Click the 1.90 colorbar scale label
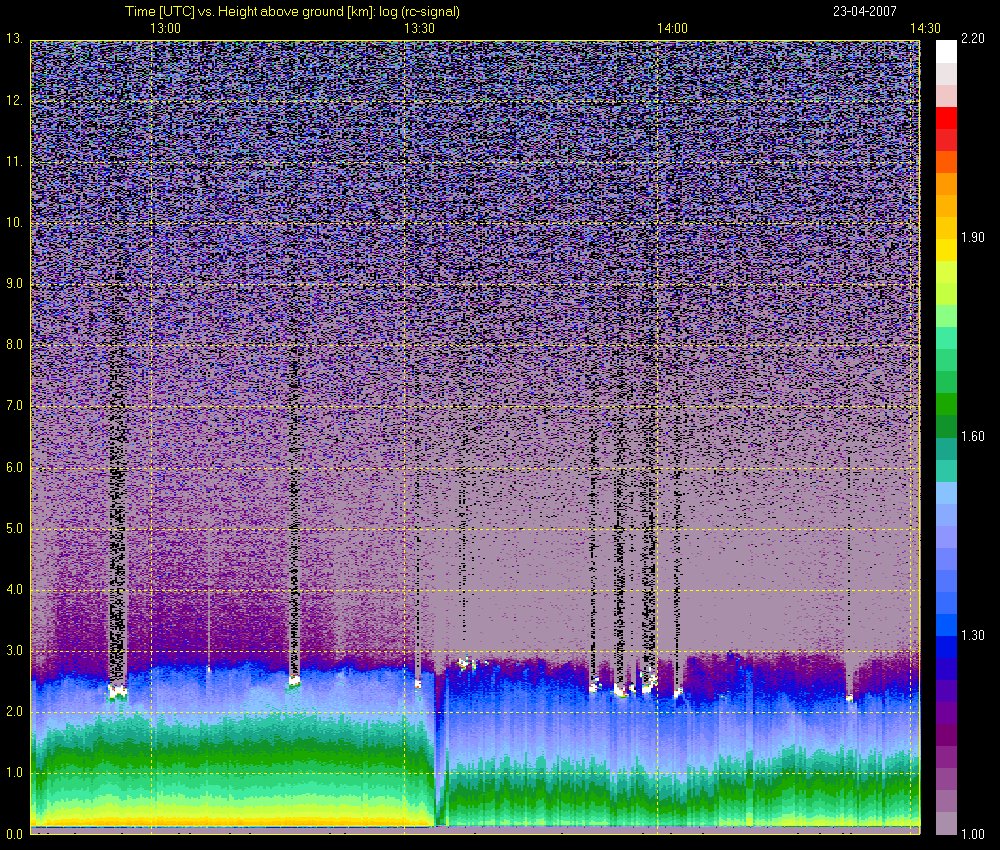1000x850 pixels. point(973,237)
